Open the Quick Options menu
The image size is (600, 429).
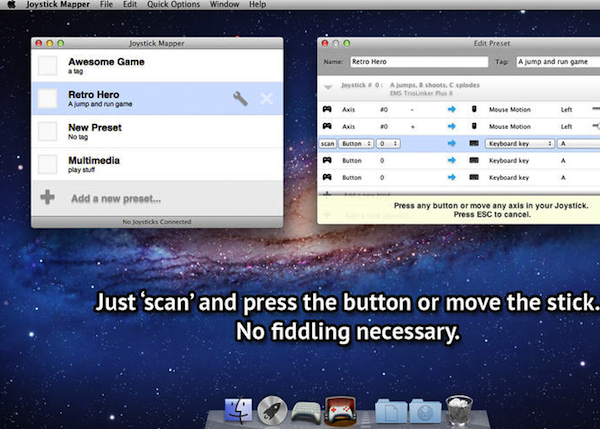click(173, 5)
